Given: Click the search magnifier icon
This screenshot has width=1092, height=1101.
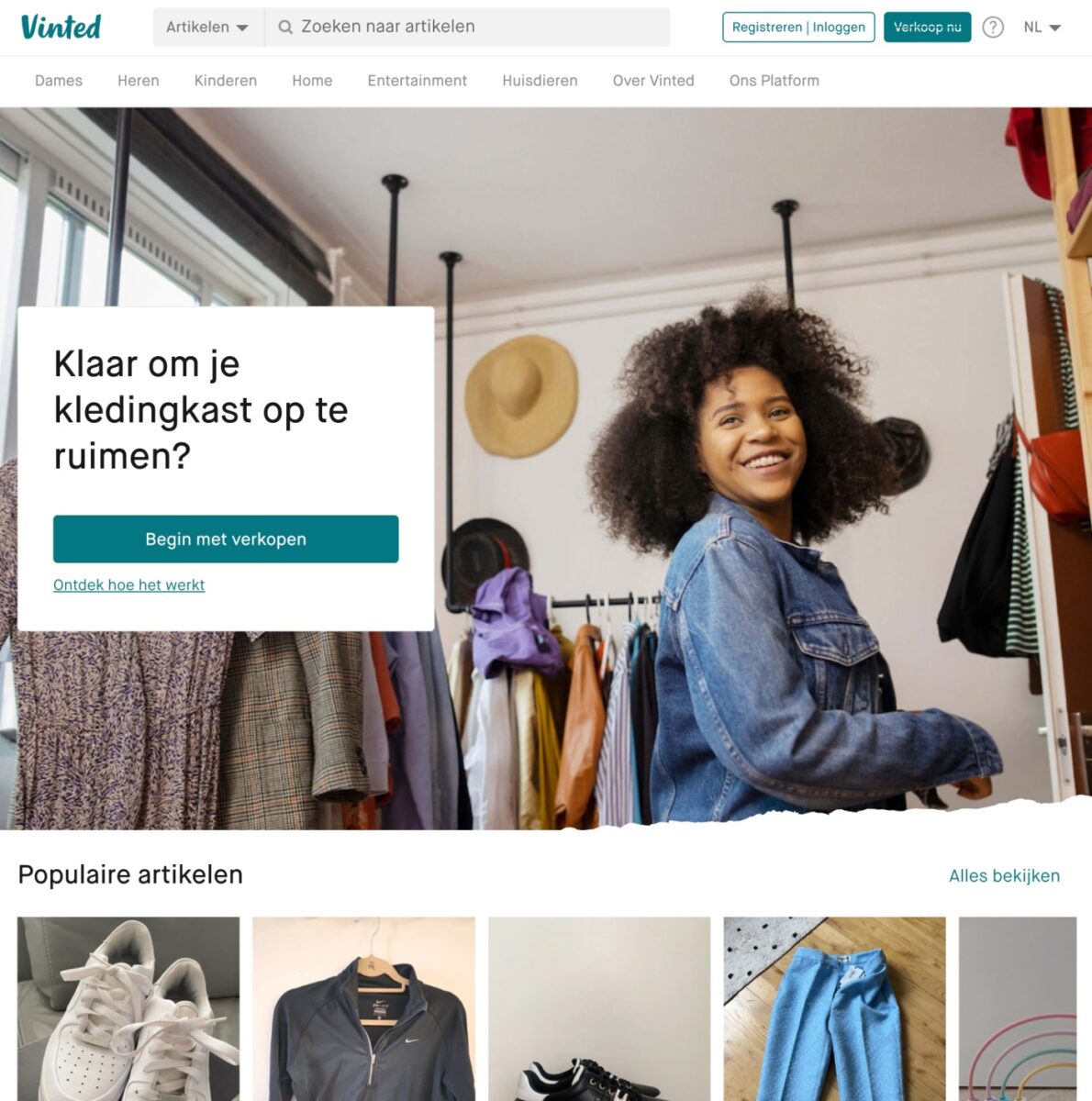Looking at the screenshot, I should [285, 28].
